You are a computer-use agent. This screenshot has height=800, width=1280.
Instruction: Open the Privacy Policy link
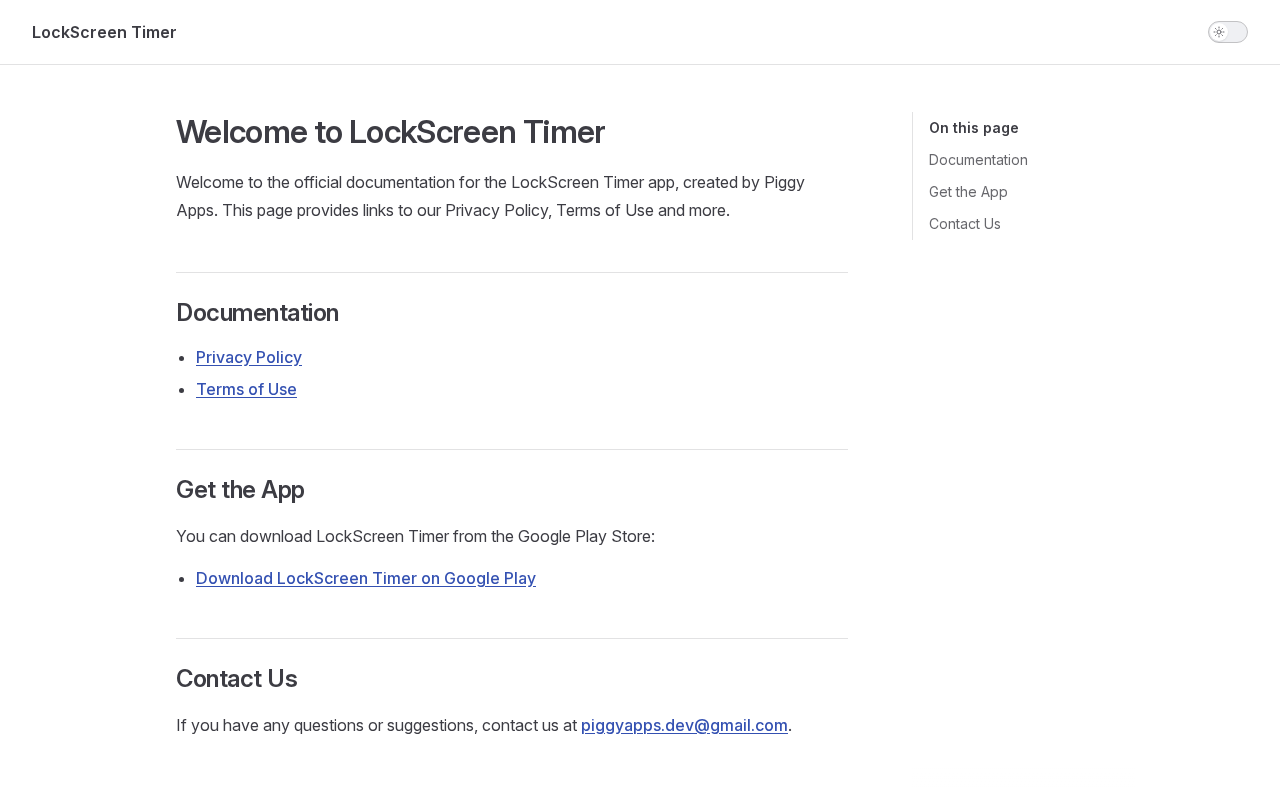[249, 357]
